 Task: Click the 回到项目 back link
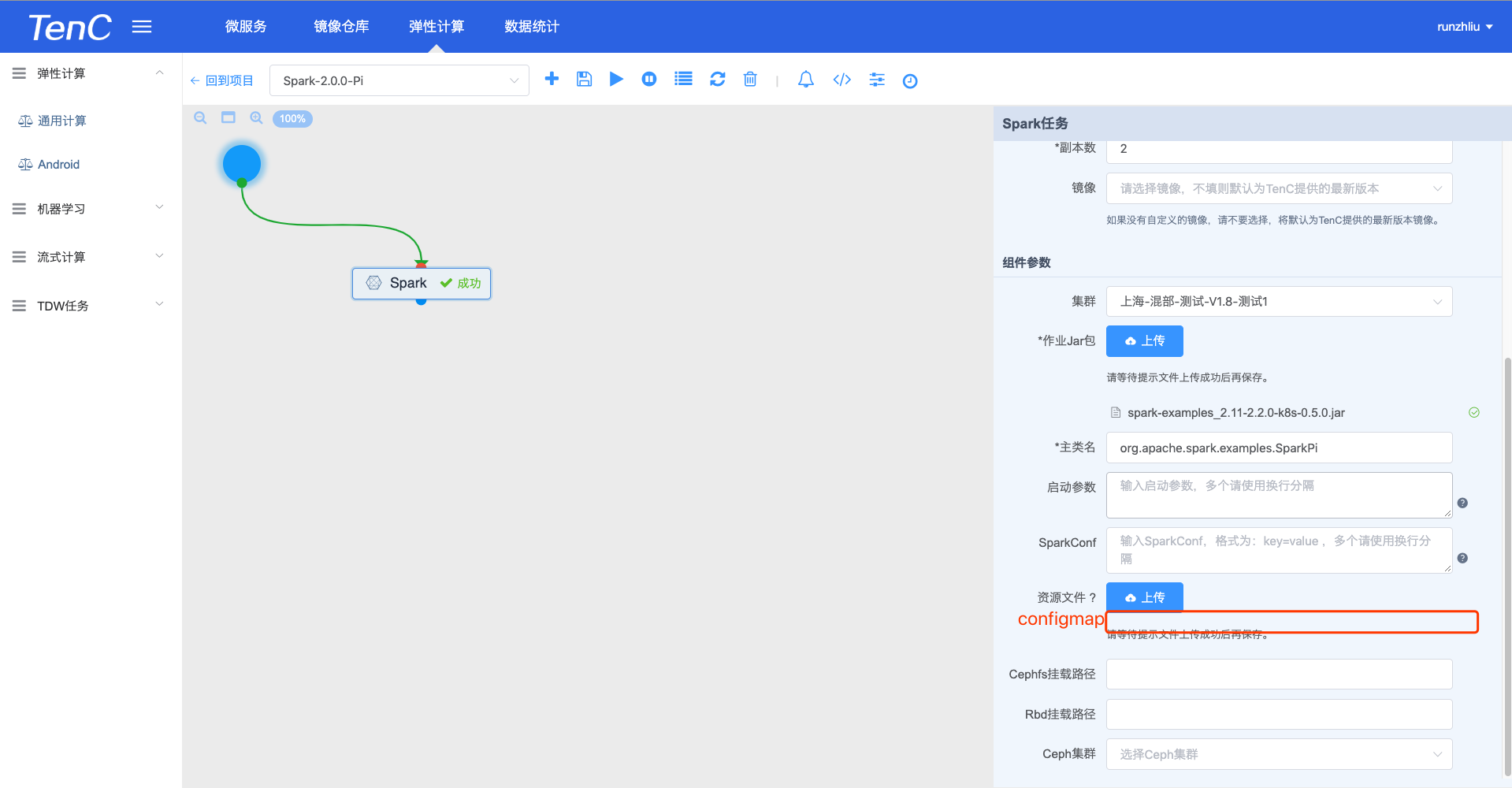tap(222, 80)
